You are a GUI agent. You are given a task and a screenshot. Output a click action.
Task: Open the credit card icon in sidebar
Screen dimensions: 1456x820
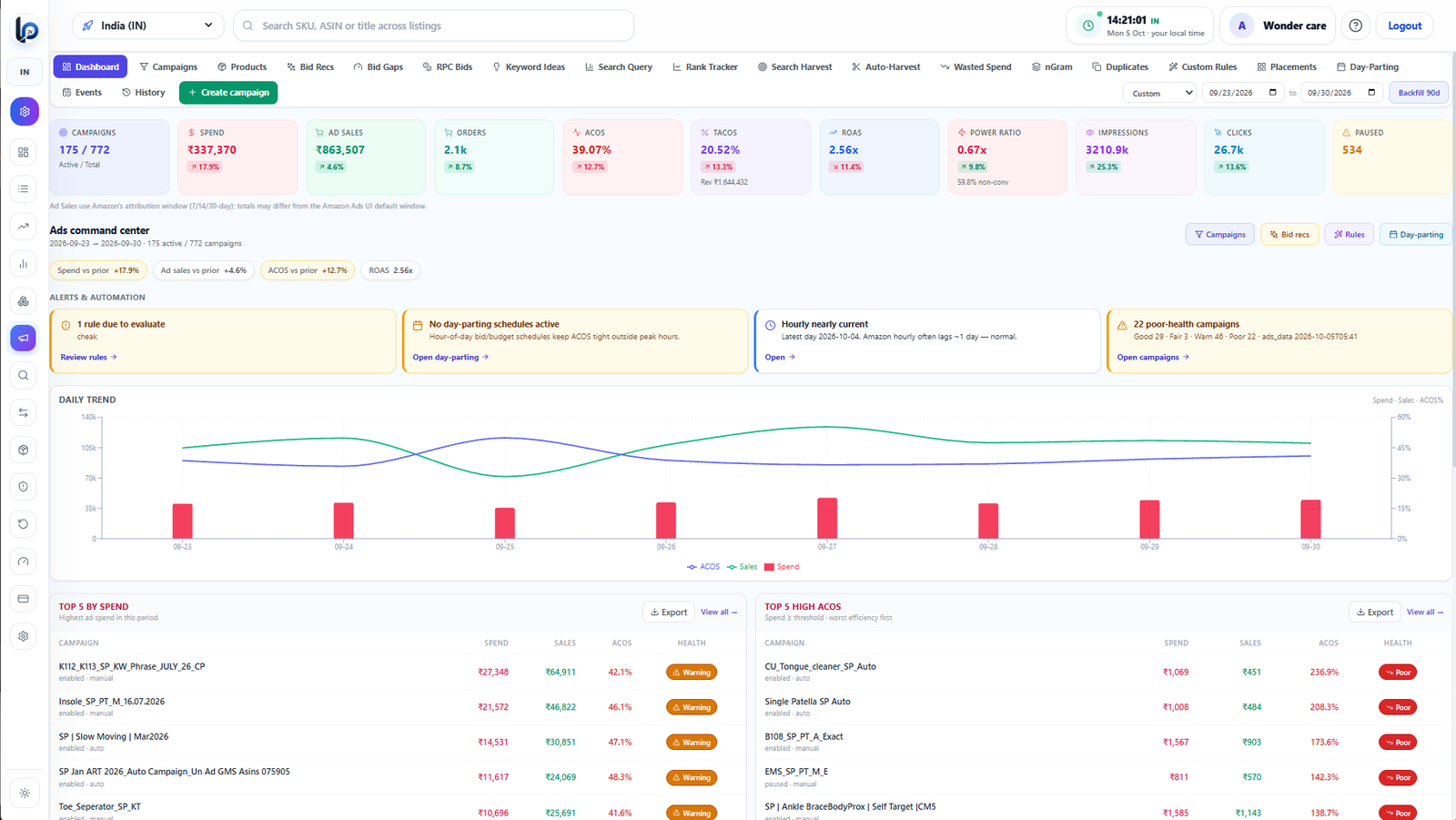(24, 599)
